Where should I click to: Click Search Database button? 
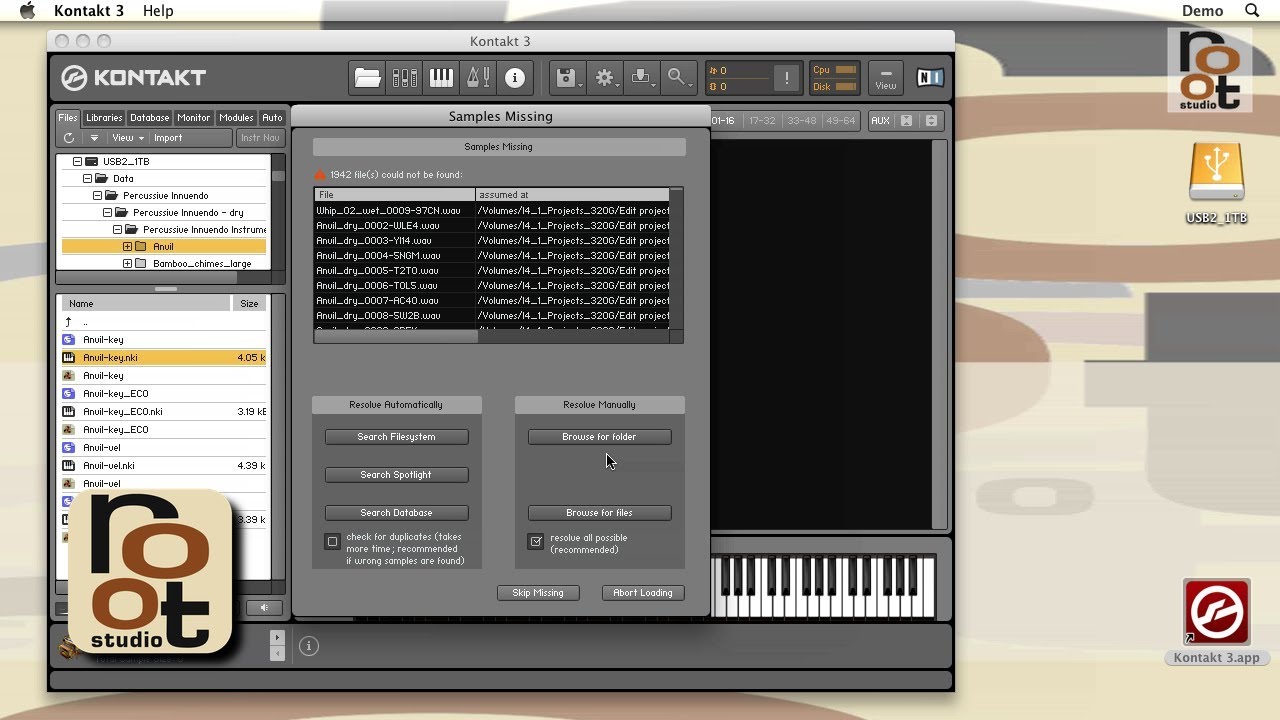coord(396,513)
